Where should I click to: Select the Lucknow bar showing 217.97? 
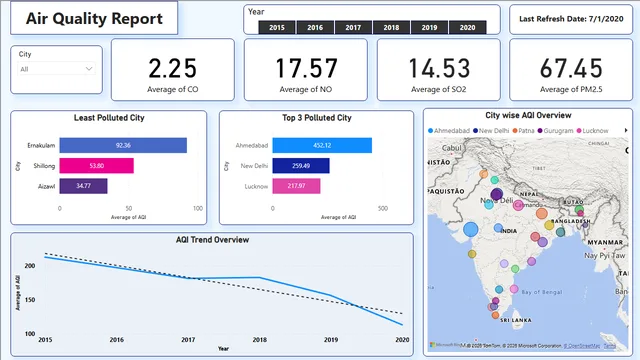coord(296,186)
